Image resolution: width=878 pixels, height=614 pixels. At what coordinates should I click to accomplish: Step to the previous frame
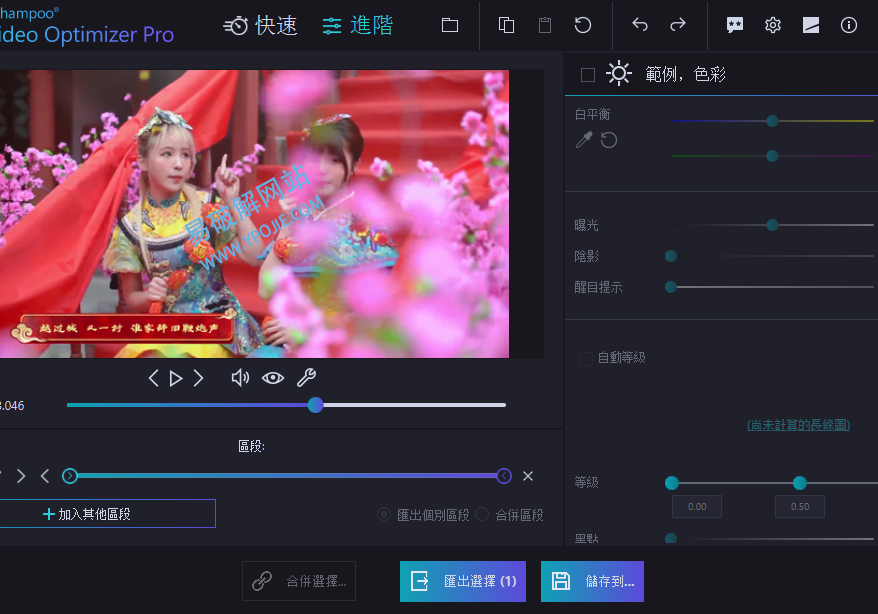click(x=153, y=378)
